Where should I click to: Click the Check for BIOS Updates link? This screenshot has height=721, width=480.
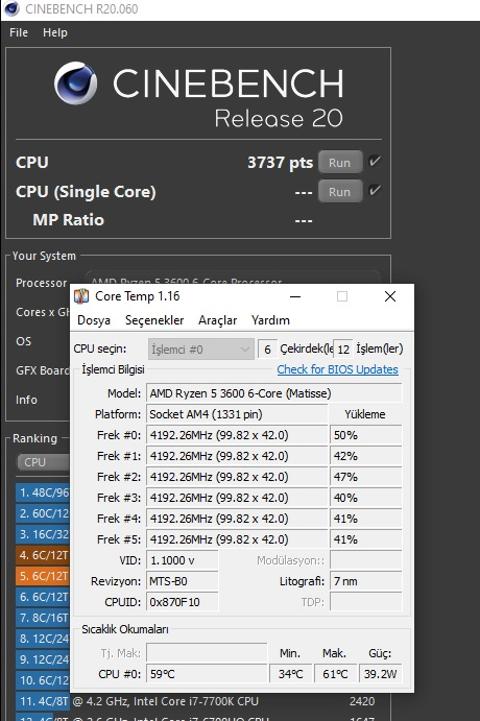point(337,370)
